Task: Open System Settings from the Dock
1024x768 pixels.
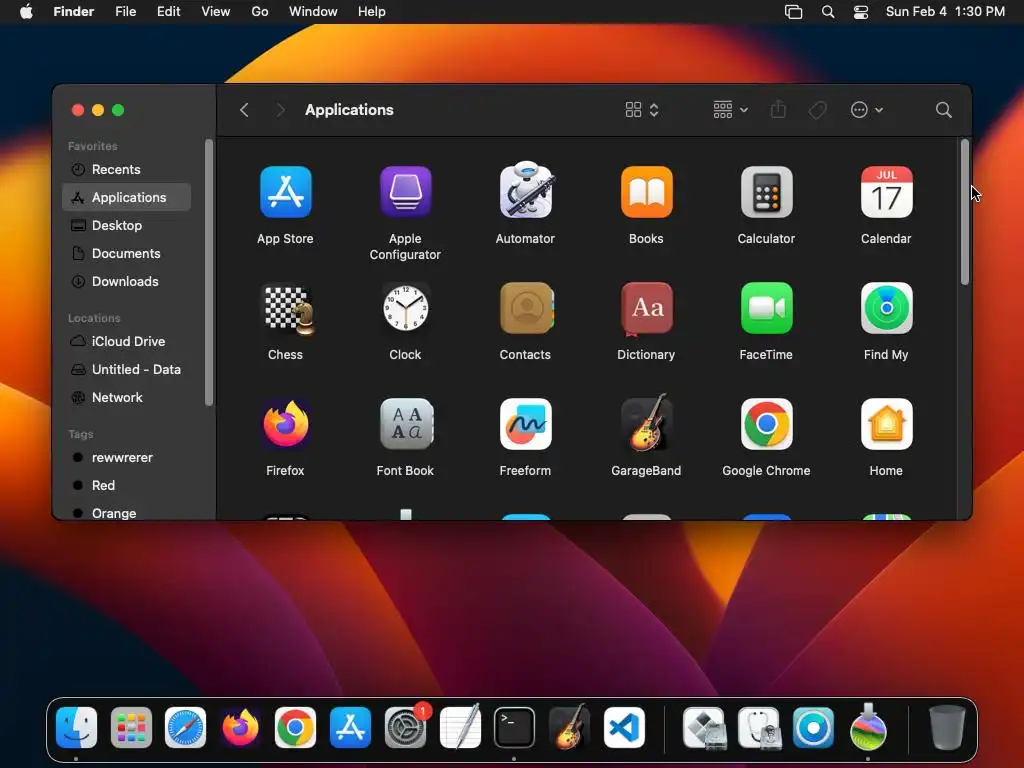Action: [405, 728]
